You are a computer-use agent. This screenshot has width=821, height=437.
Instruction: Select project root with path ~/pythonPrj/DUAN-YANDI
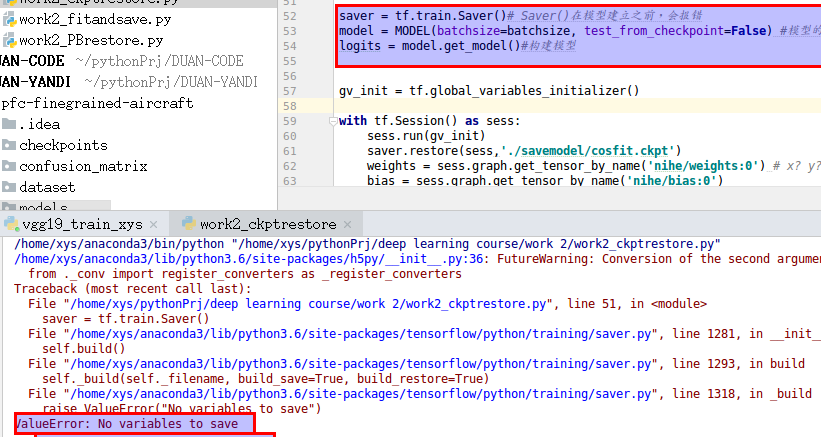[x=129, y=82]
